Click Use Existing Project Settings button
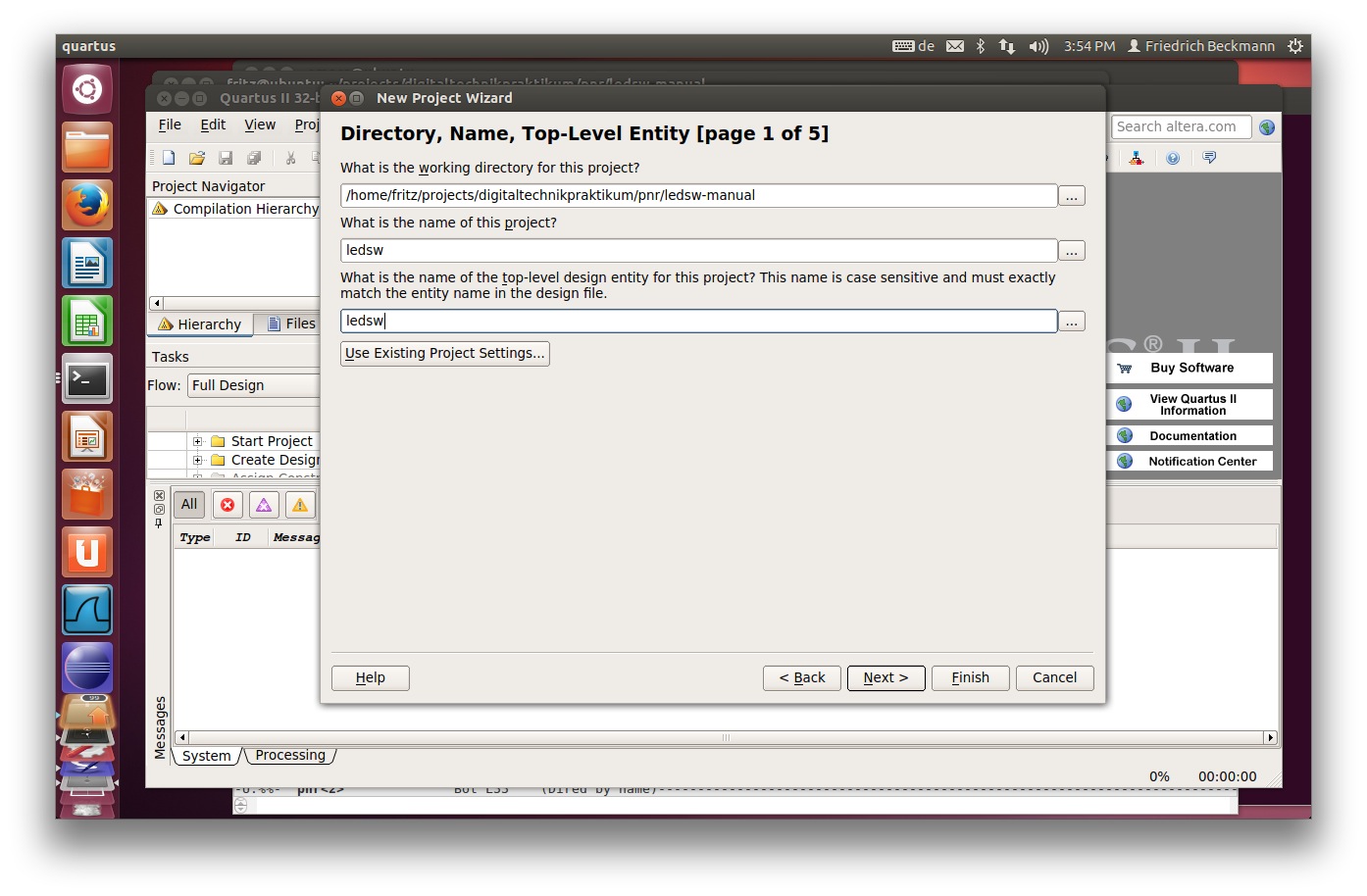This screenshot has width=1367, height=896. pos(444,353)
